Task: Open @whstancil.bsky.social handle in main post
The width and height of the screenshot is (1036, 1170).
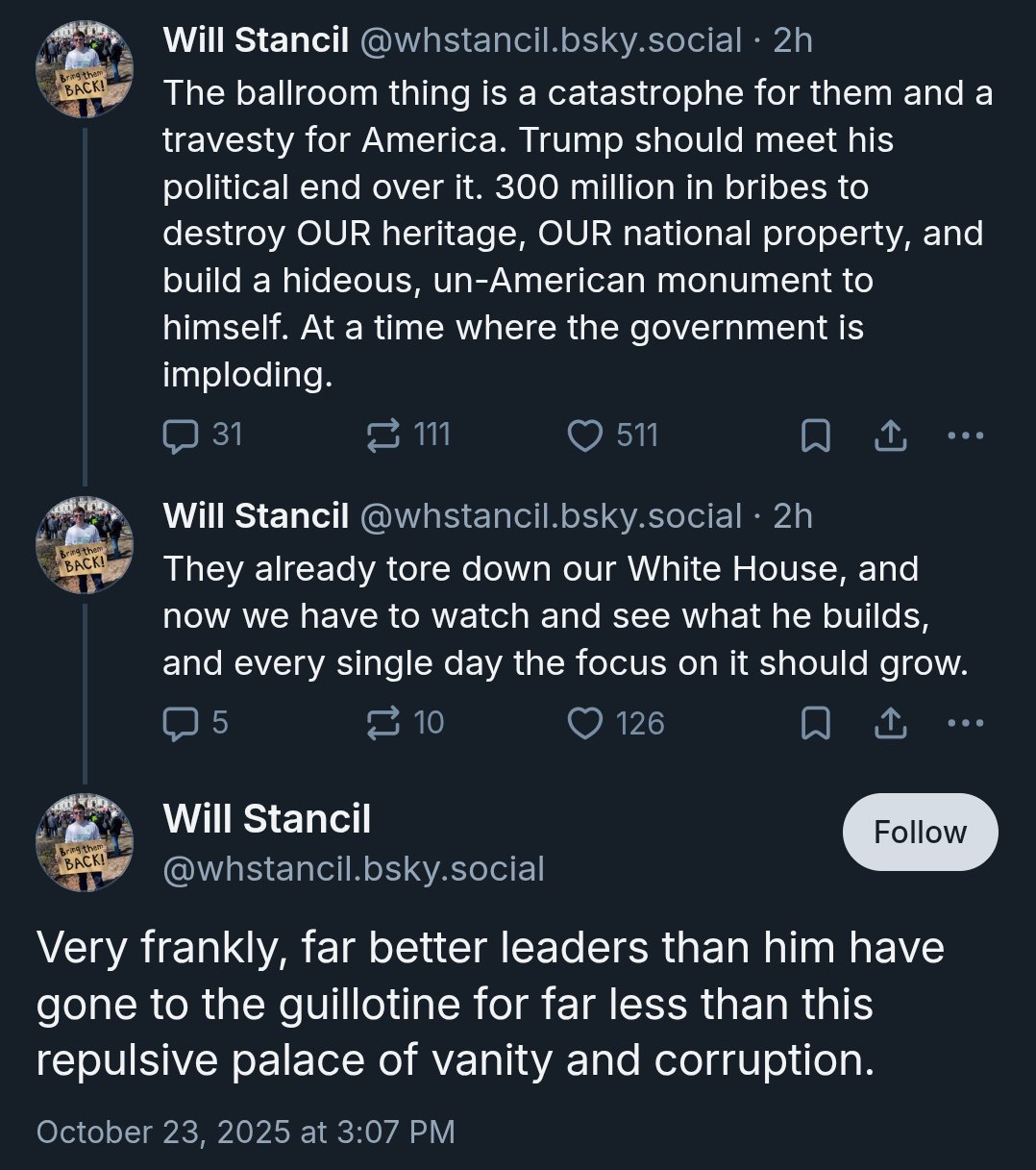Action: [x=354, y=869]
